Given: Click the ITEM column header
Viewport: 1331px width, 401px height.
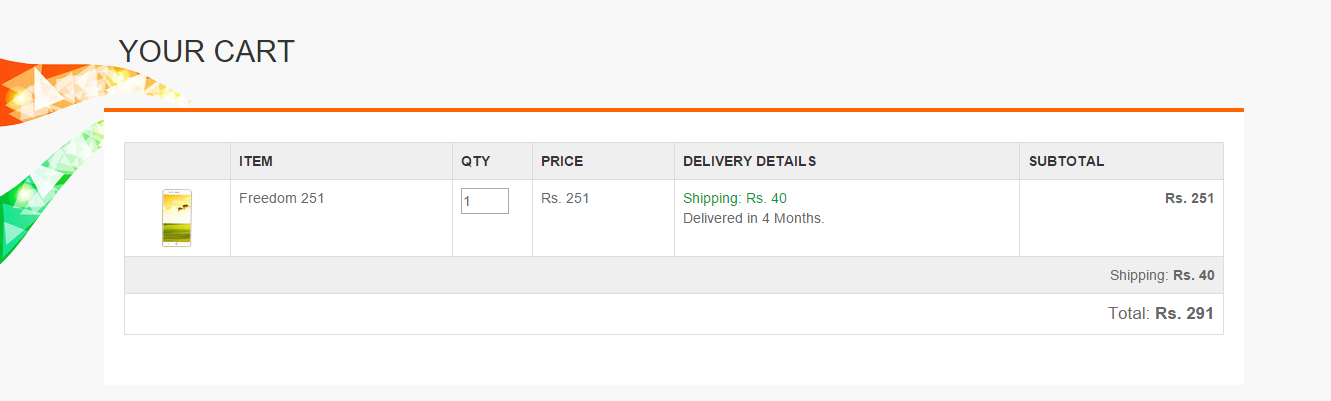Looking at the screenshot, I should [x=256, y=161].
